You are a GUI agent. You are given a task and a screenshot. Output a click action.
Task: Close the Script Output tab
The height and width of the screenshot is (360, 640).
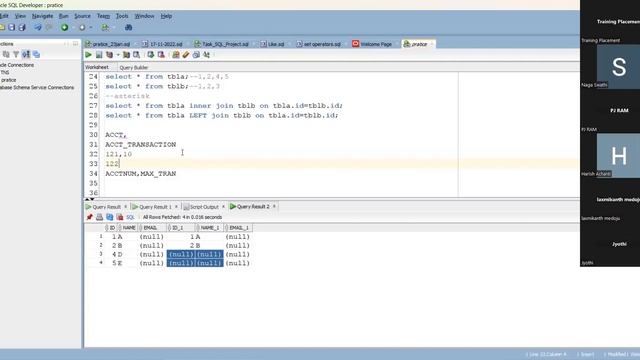point(223,207)
